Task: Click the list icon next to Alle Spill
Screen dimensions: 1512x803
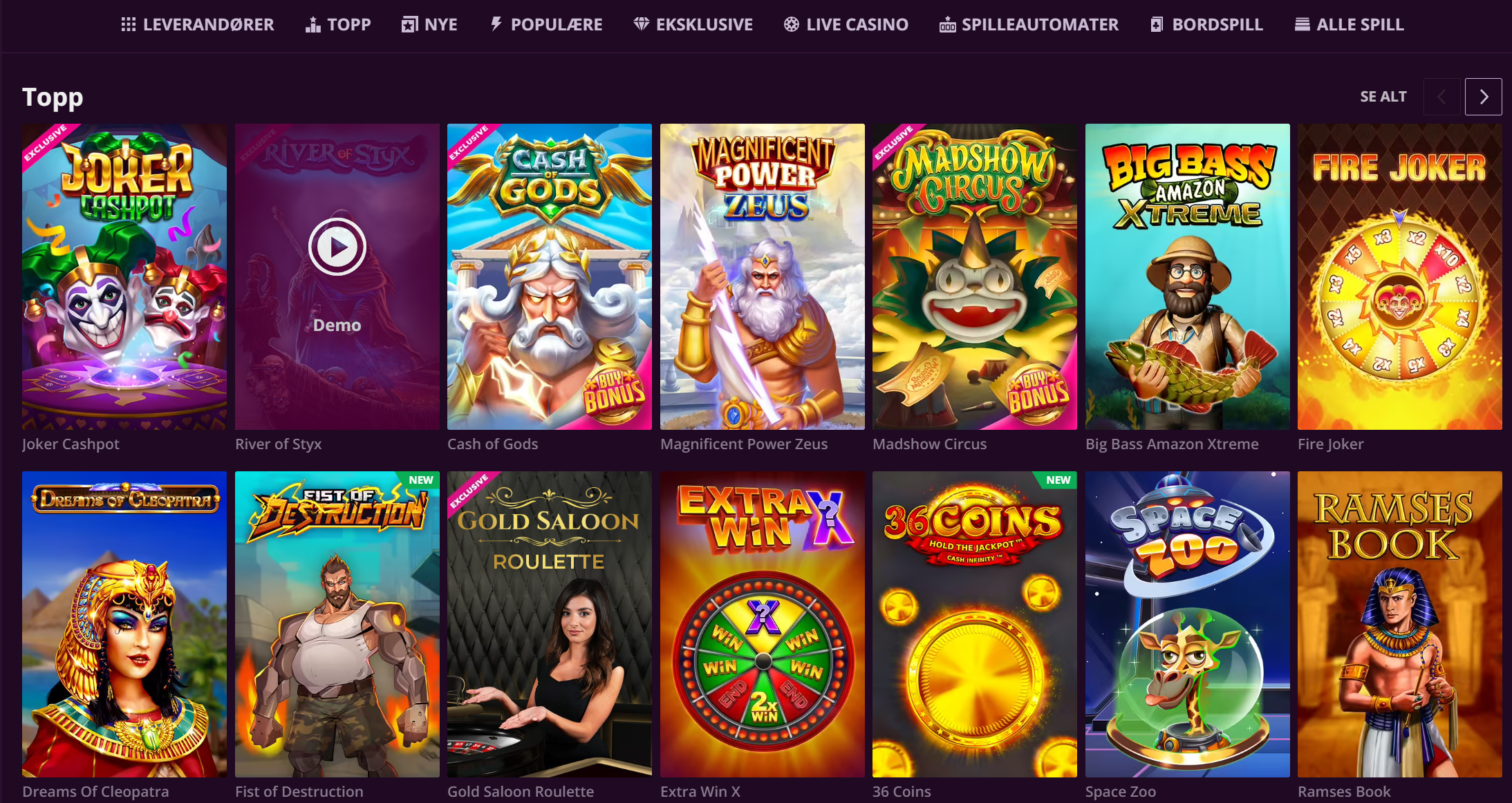Action: pos(1302,25)
